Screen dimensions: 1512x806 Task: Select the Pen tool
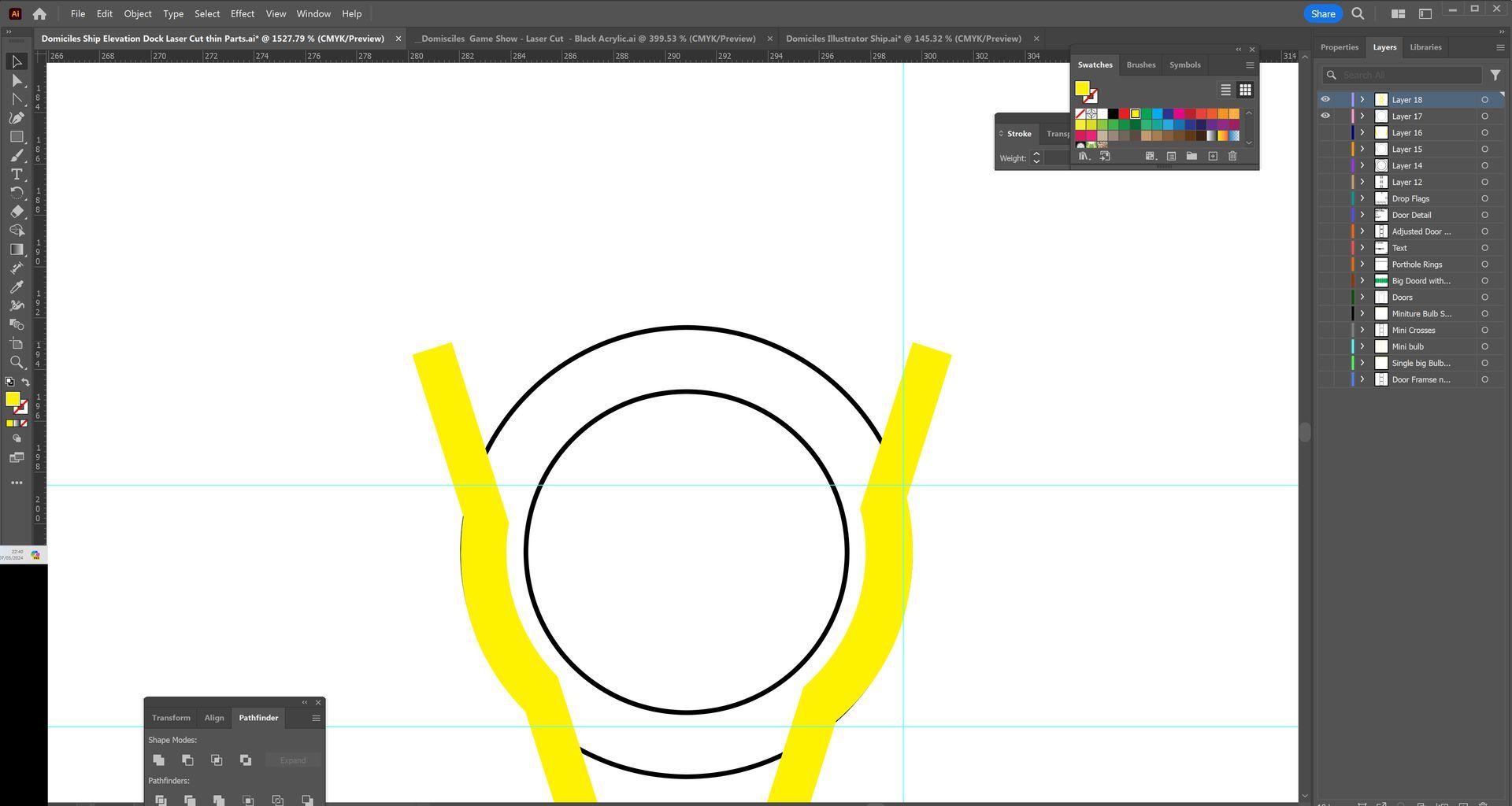(17, 118)
